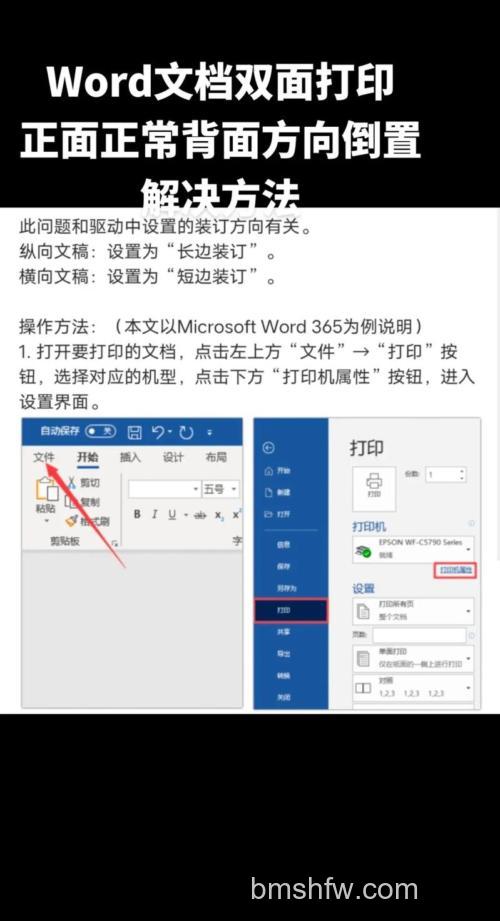Image resolution: width=500 pixels, height=921 pixels.
Task: Toggle Strikethrough formatting
Action: [200, 515]
